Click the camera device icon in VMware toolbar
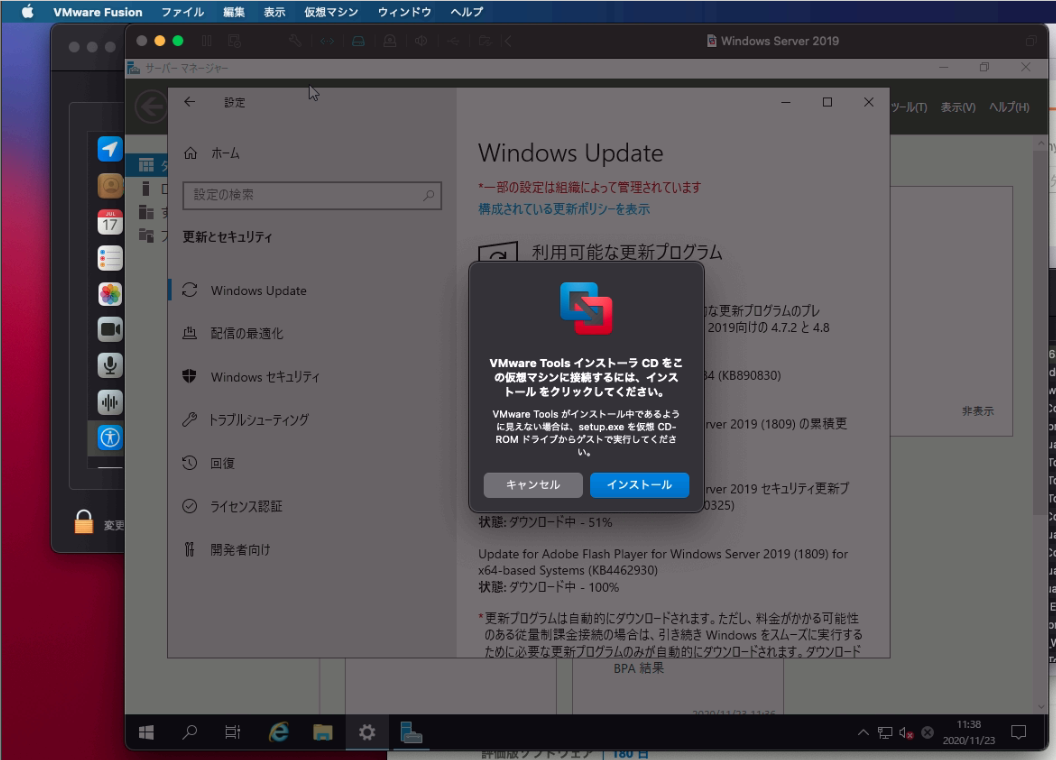 point(390,41)
